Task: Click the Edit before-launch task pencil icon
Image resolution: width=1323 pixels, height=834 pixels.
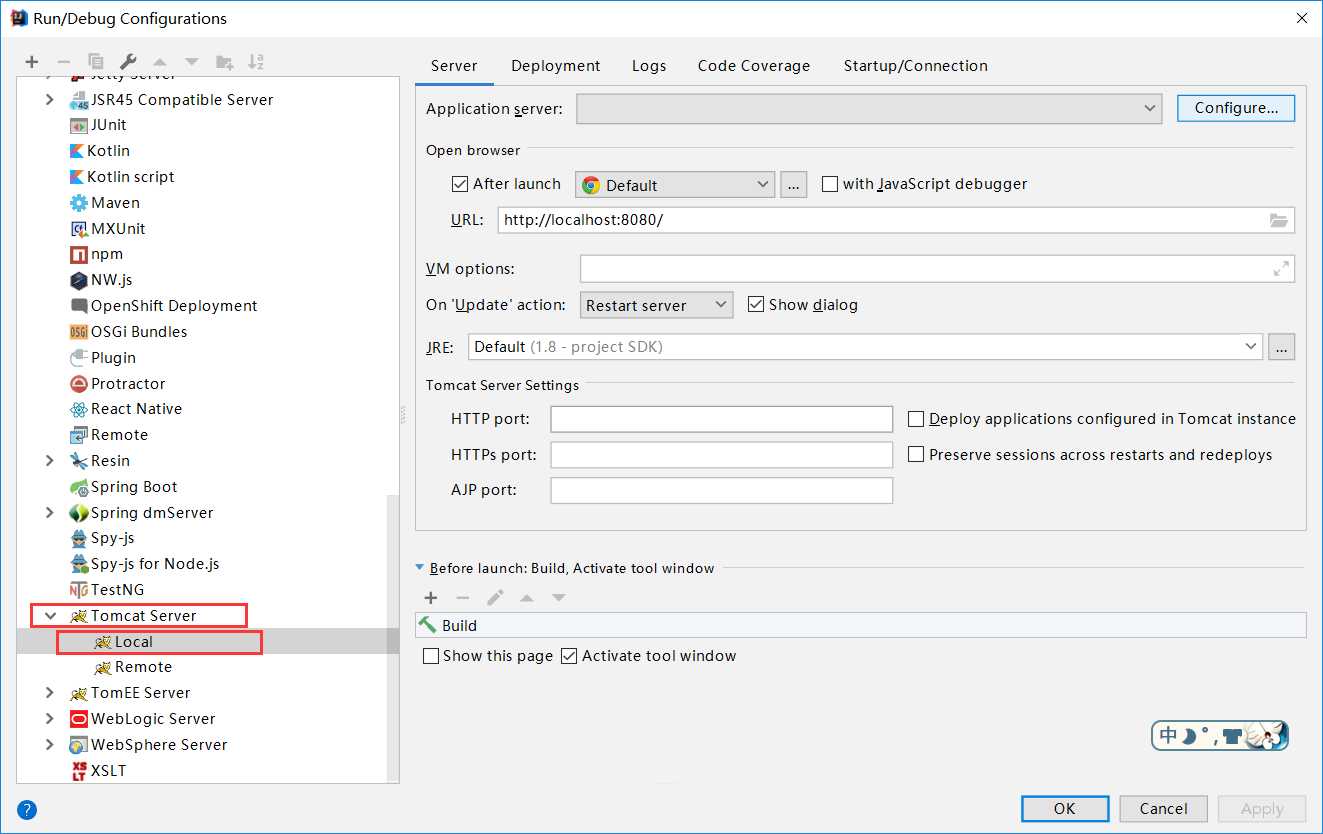Action: pyautogui.click(x=495, y=598)
